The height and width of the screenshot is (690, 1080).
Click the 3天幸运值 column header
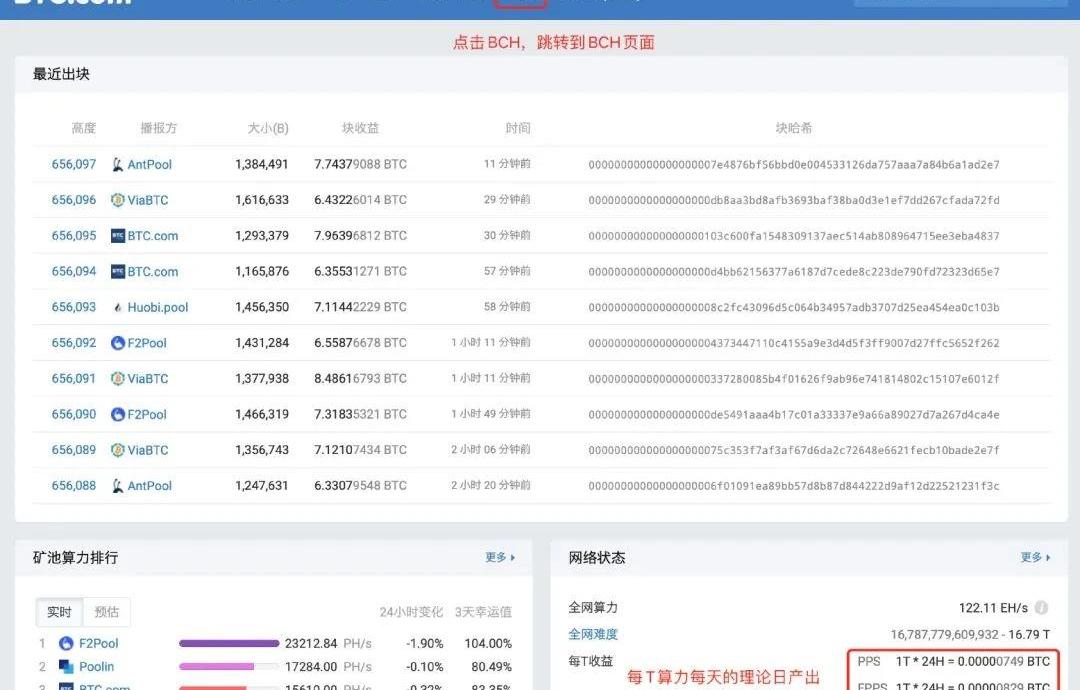pyautogui.click(x=483, y=612)
